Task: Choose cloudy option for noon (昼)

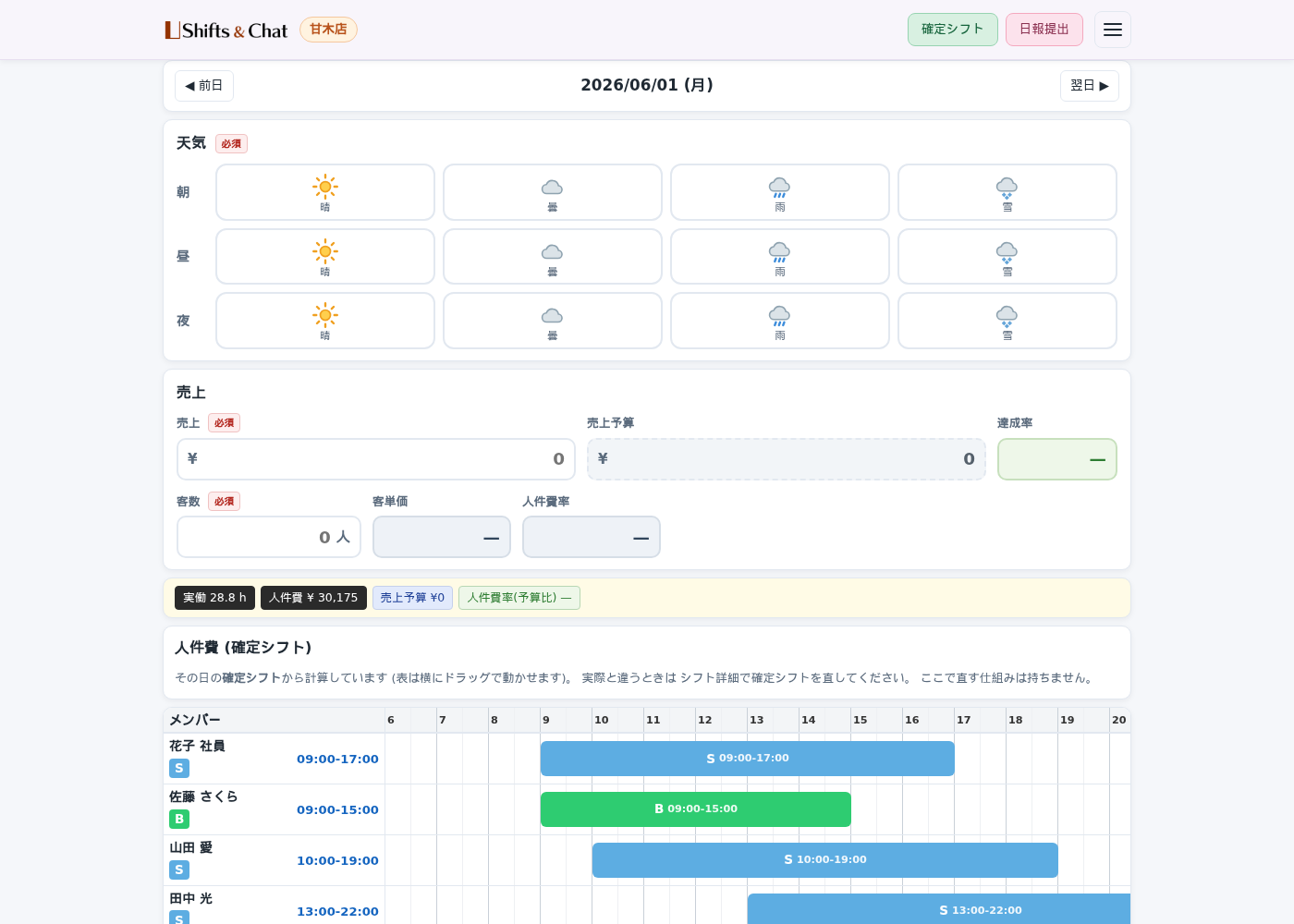Action: coord(553,257)
